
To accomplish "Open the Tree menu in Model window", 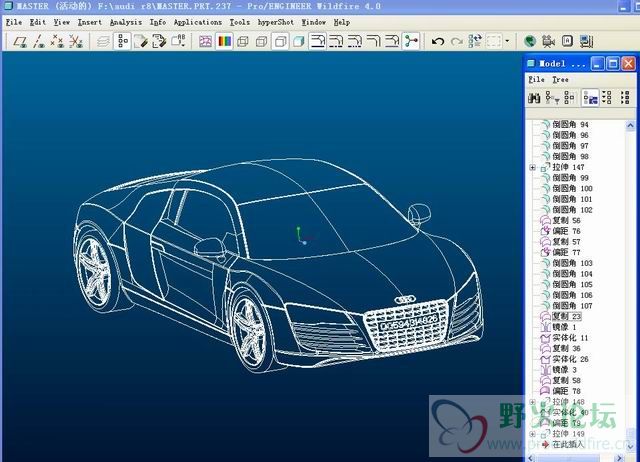I will 560,80.
